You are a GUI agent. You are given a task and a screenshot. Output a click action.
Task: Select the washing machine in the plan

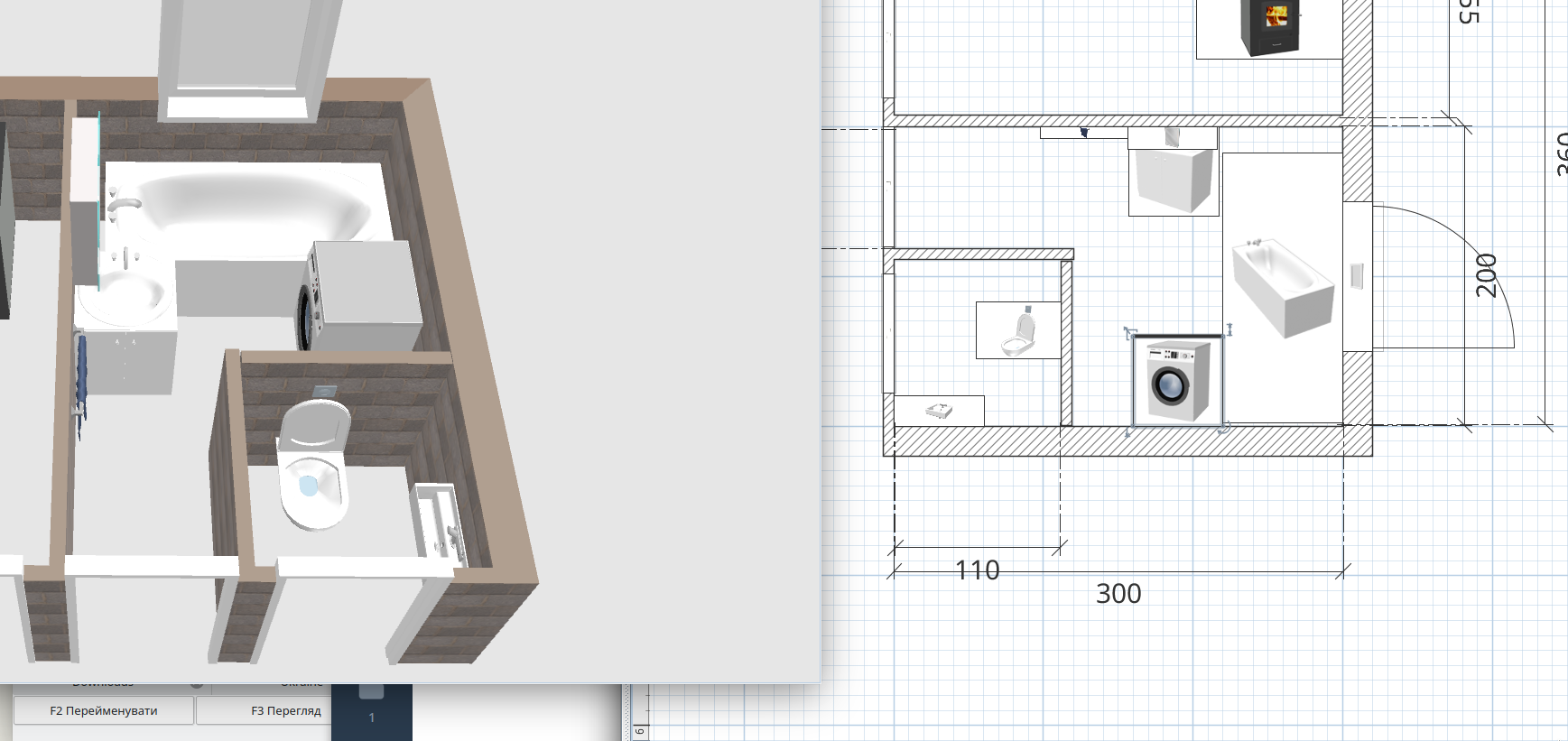pos(1177,380)
